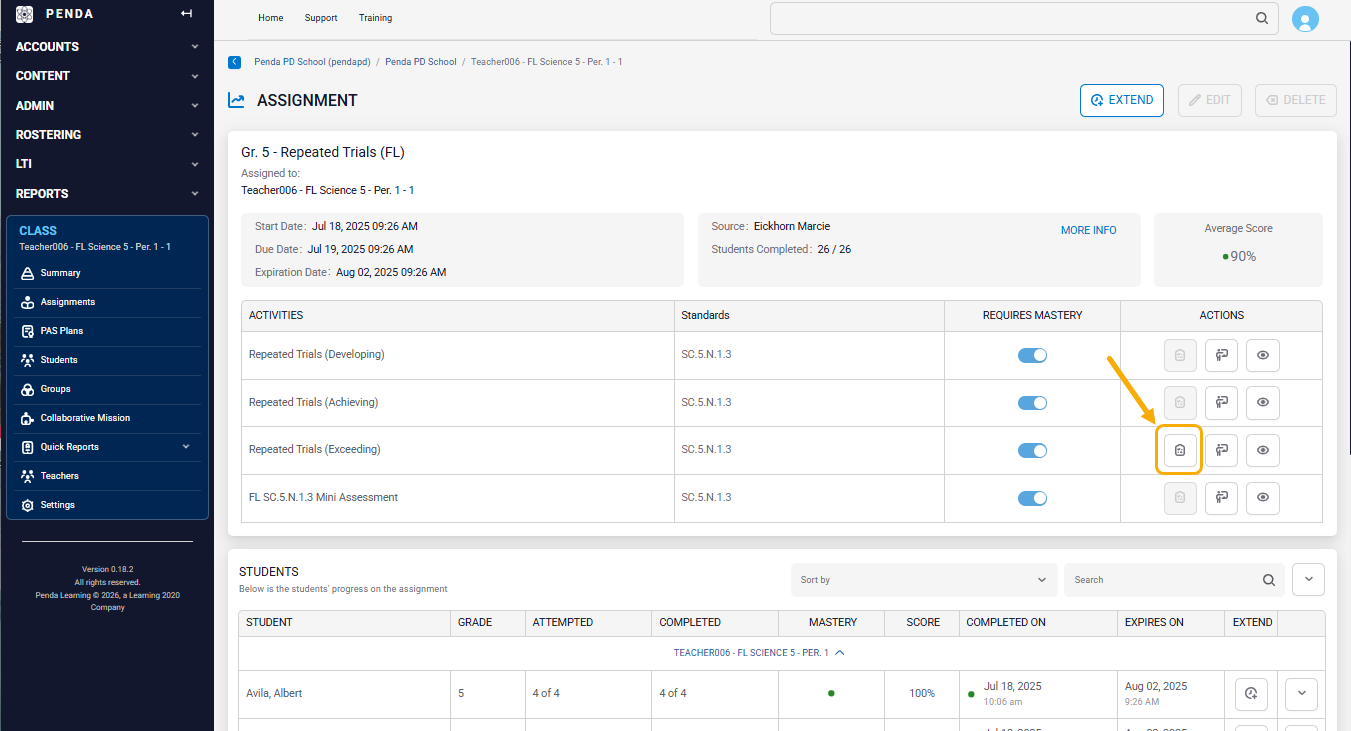Viewport: 1351px width, 731px height.
Task: Click the Penda logo icon
Action: tap(25, 14)
